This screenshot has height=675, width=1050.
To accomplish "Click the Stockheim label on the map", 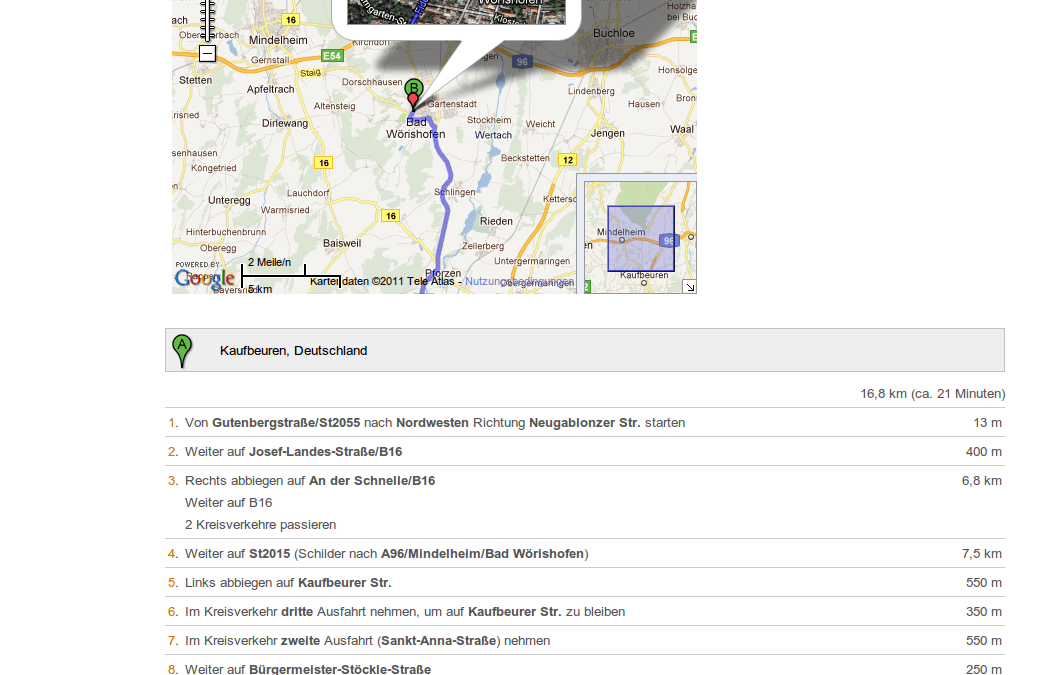I will (489, 120).
